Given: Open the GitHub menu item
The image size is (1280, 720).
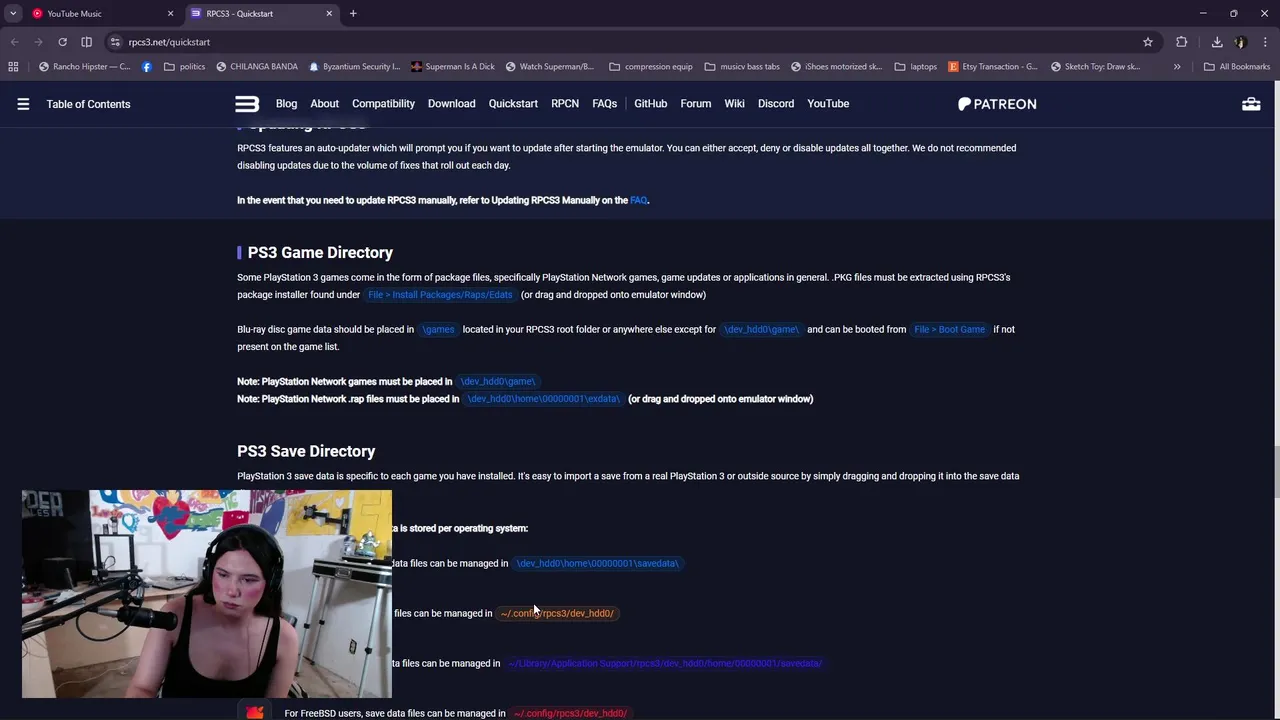Looking at the screenshot, I should click(x=650, y=104).
